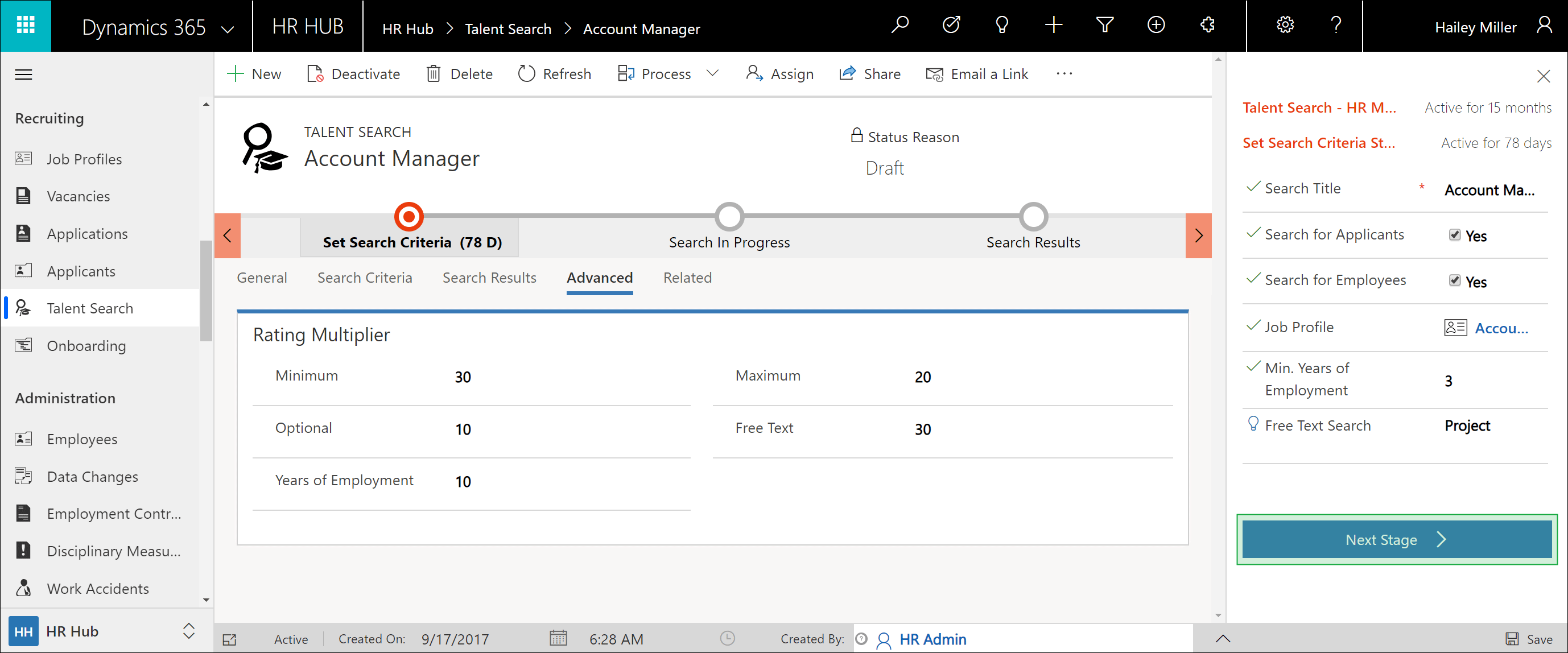Open the Job Profile Accou... link
Image resolution: width=1568 pixels, height=653 pixels.
click(x=1501, y=328)
